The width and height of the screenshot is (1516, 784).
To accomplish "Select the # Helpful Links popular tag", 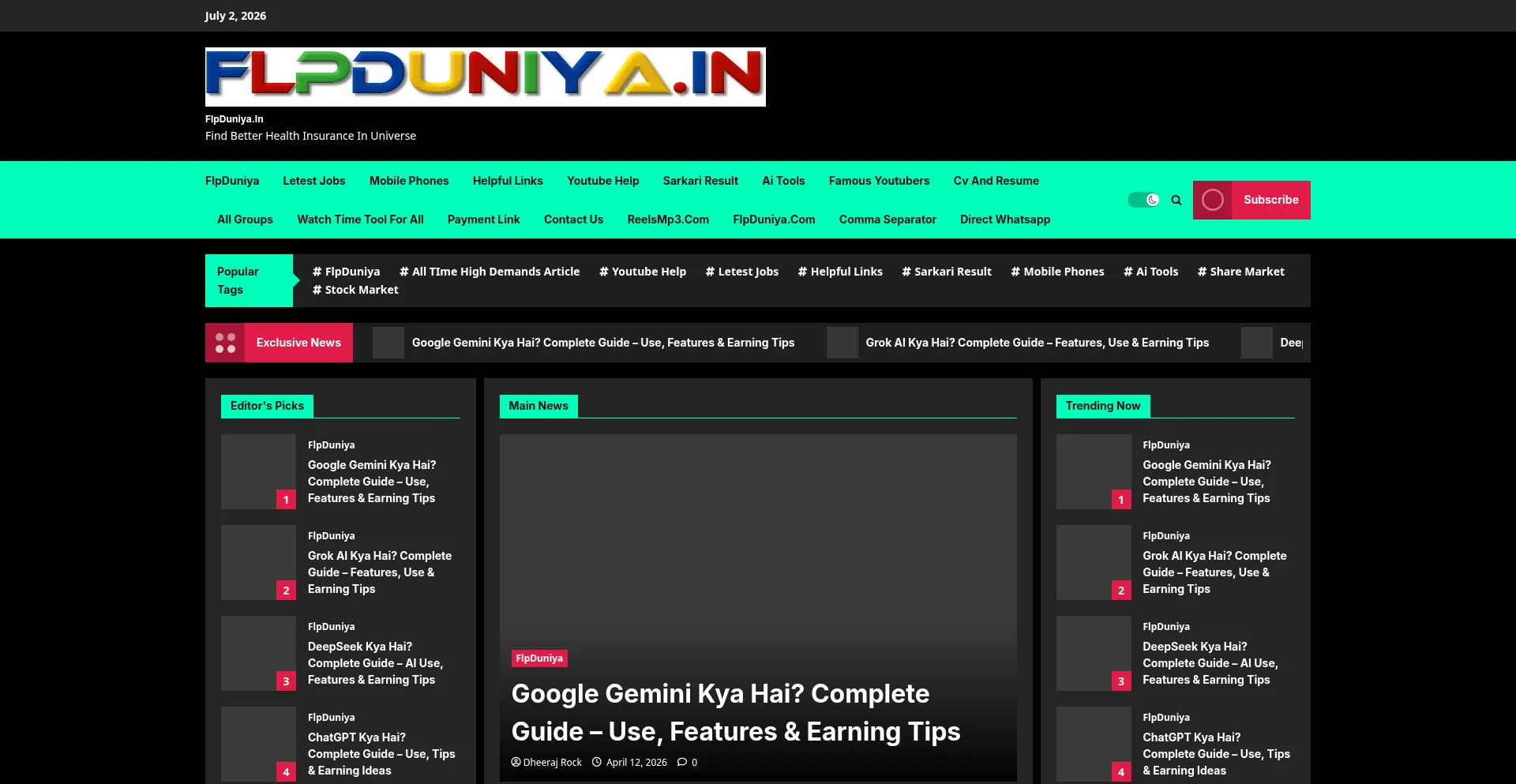I will [x=840, y=272].
